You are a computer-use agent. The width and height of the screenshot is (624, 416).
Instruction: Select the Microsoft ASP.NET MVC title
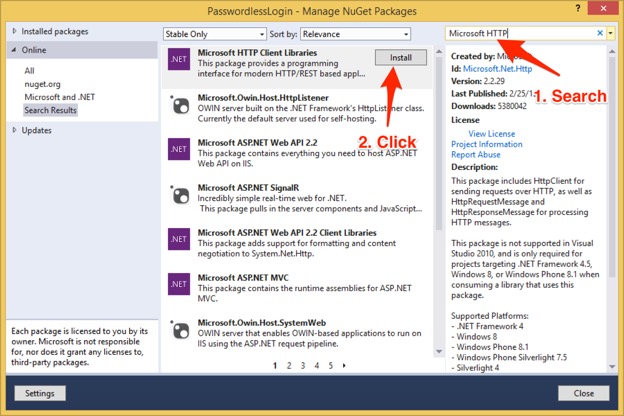[x=243, y=277]
